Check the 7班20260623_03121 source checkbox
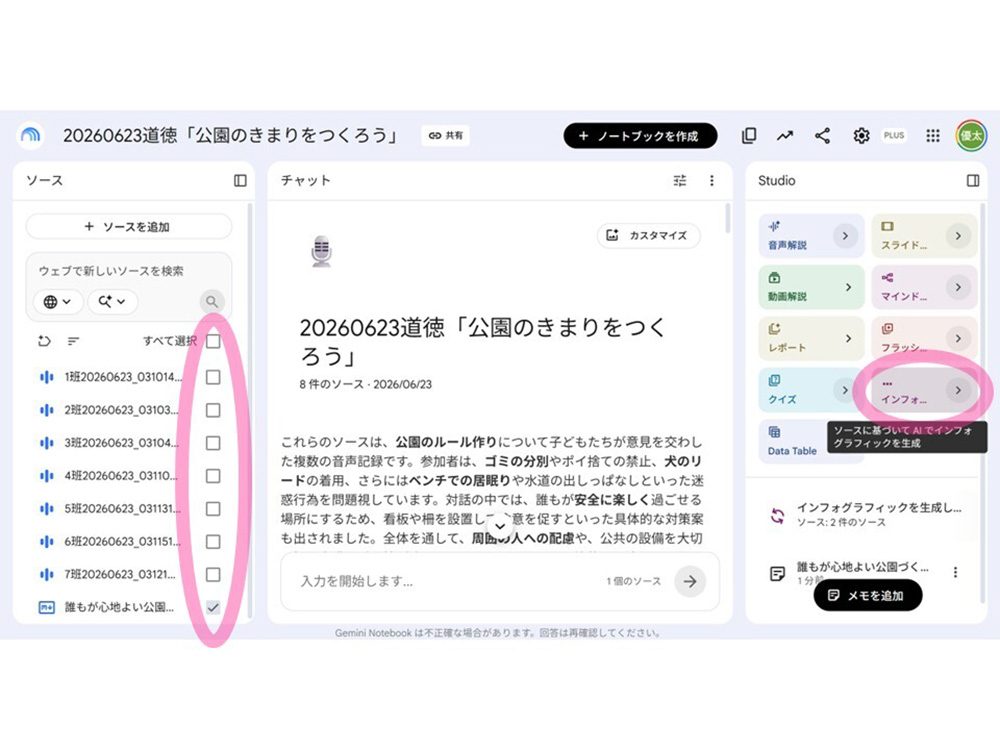Image resolution: width=1000 pixels, height=750 pixels. pos(213,575)
